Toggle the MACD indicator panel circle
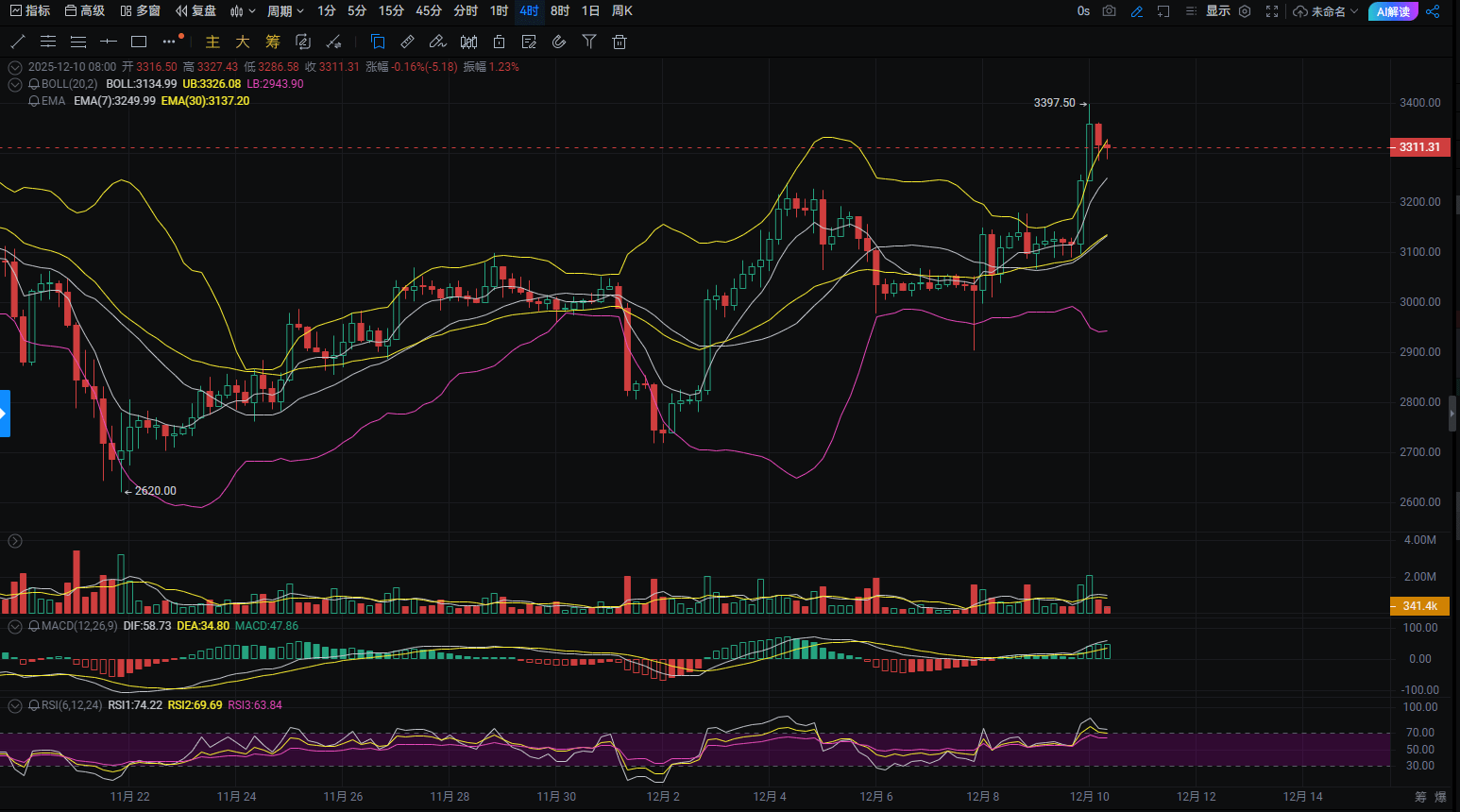This screenshot has width=1460, height=812. (x=15, y=626)
